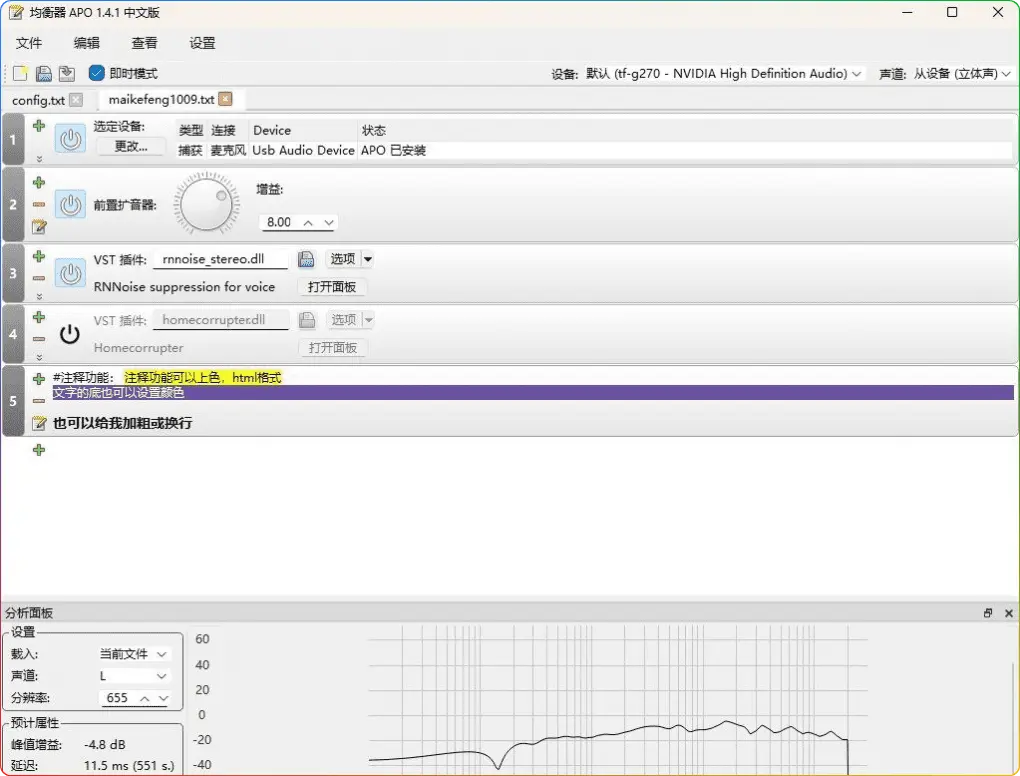1020x776 pixels.
Task: Click the preamp gain knob
Action: pos(206,205)
